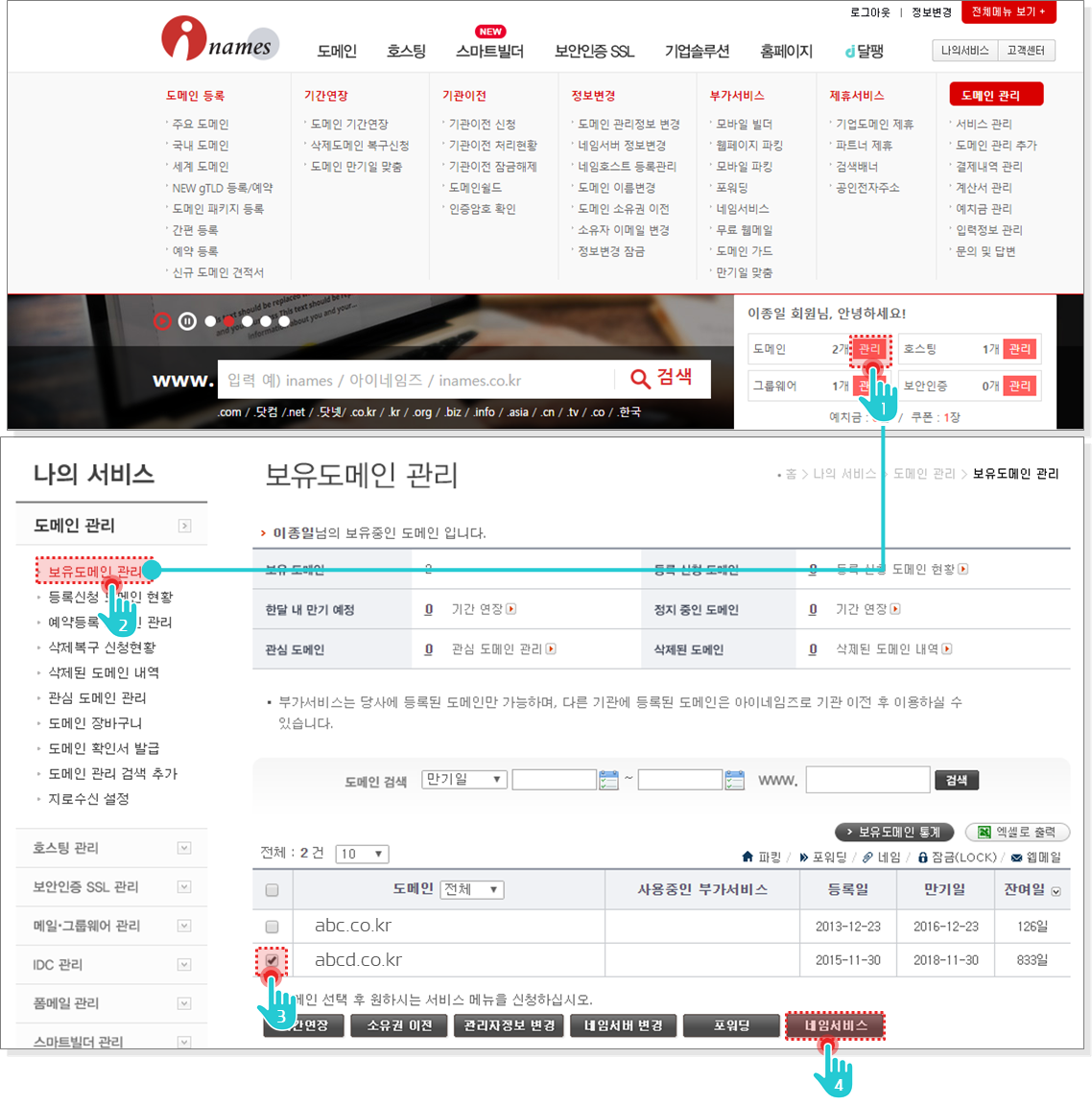
Task: Open the rows-per-page dropdown showing 10
Action: (x=362, y=854)
